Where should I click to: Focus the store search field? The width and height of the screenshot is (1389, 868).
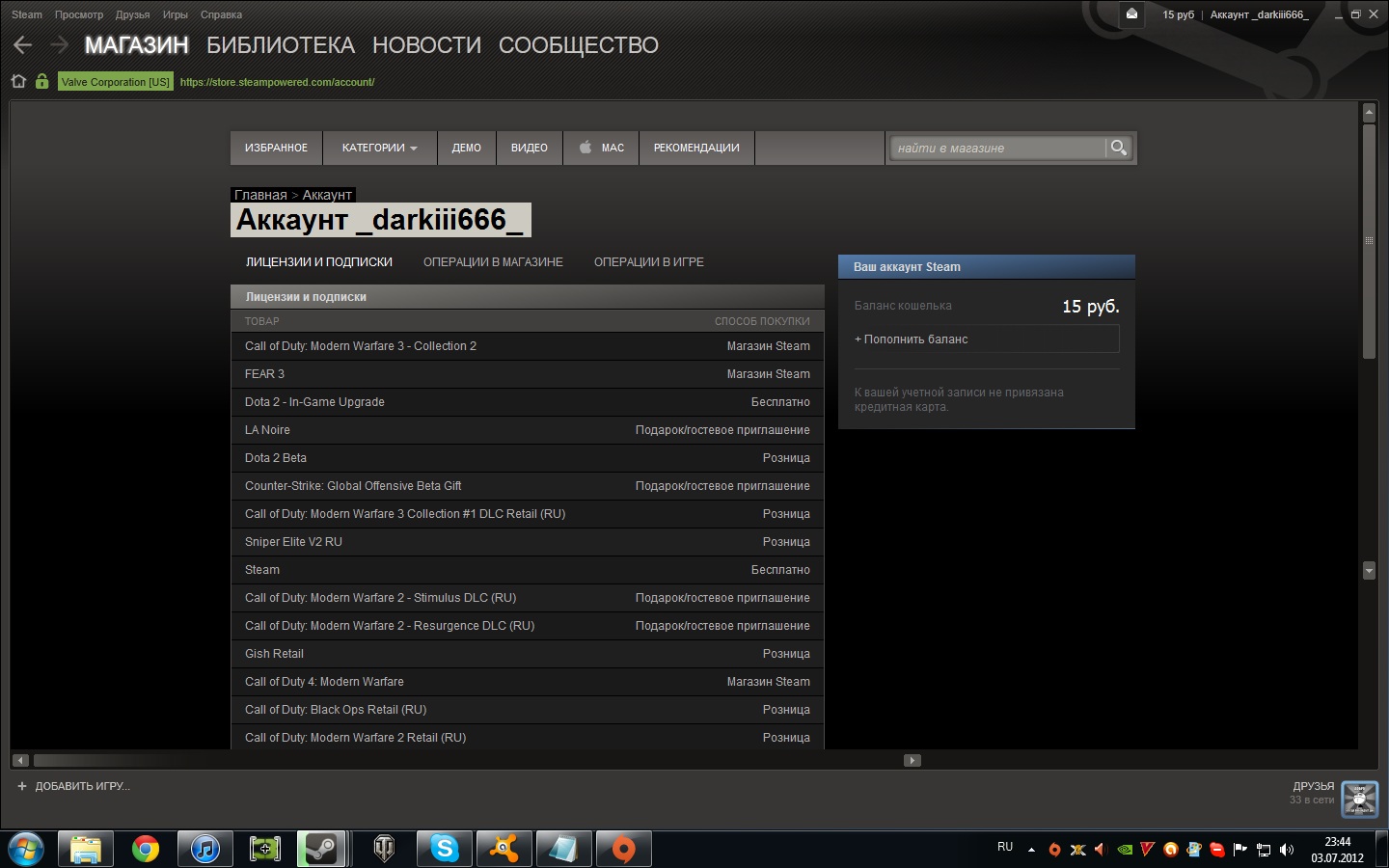(998, 148)
